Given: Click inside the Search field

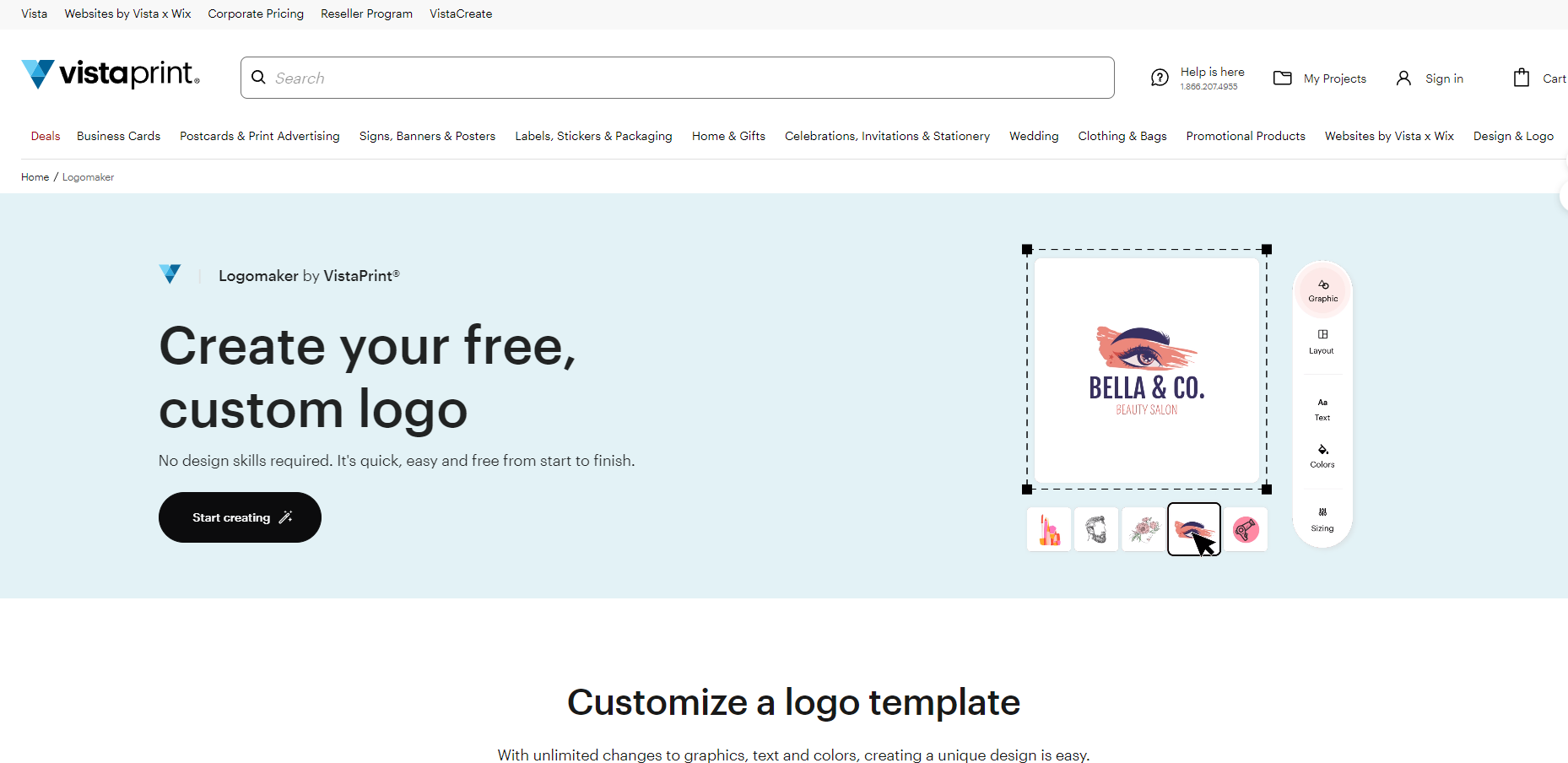Looking at the screenshot, I should tap(591, 78).
